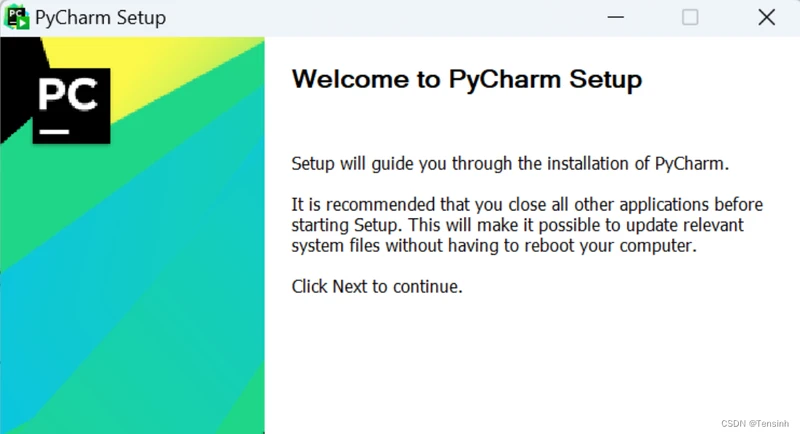The height and width of the screenshot is (434, 800).
Task: Click the black triangle behind the PC logo
Action: 18,82
